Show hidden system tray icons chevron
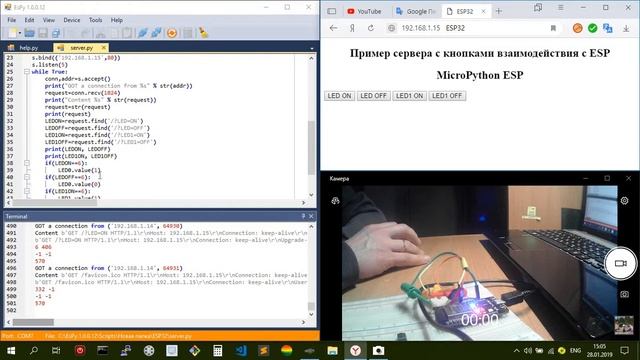 click(x=516, y=351)
